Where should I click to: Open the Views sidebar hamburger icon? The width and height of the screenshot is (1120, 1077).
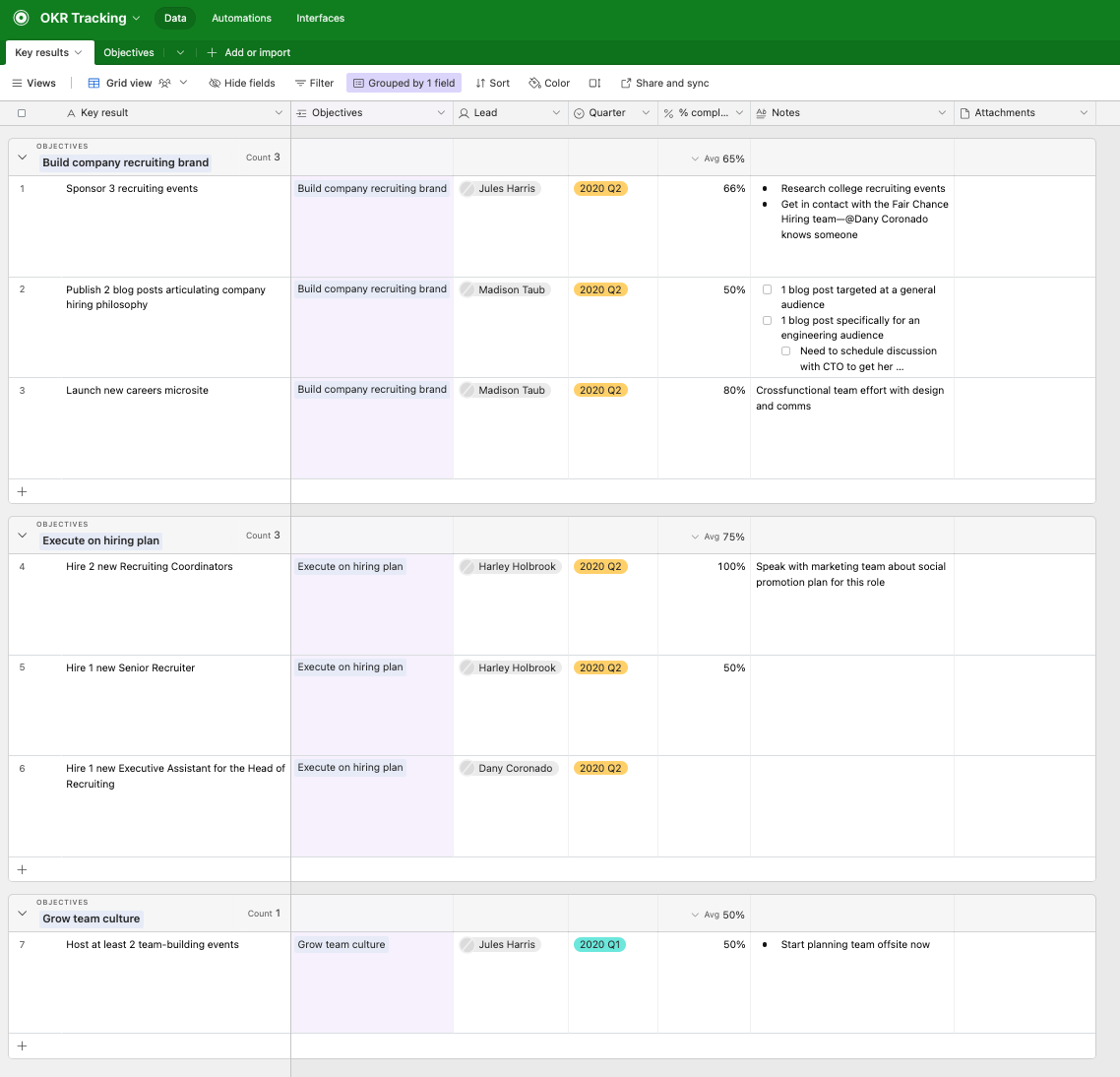(17, 84)
